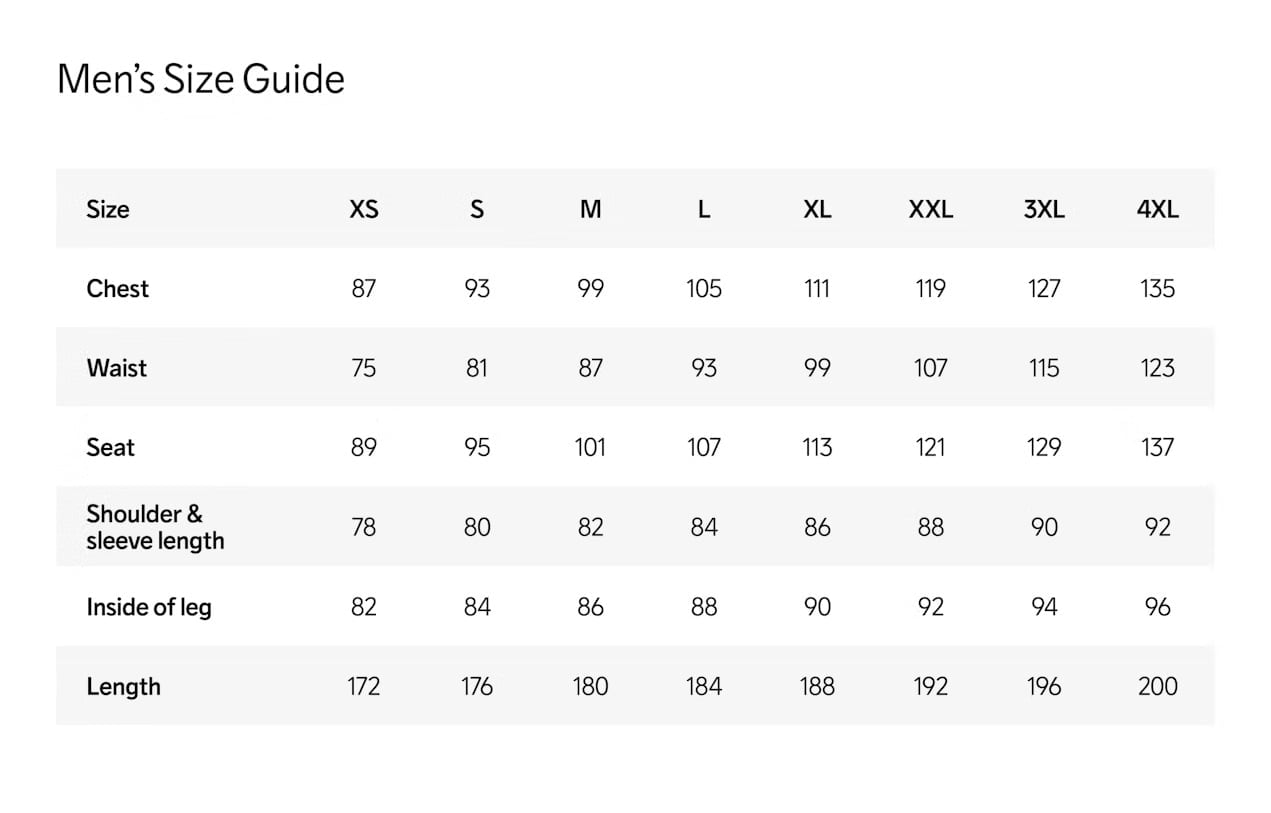Select the Seat row label
The height and width of the screenshot is (813, 1271).
110,447
